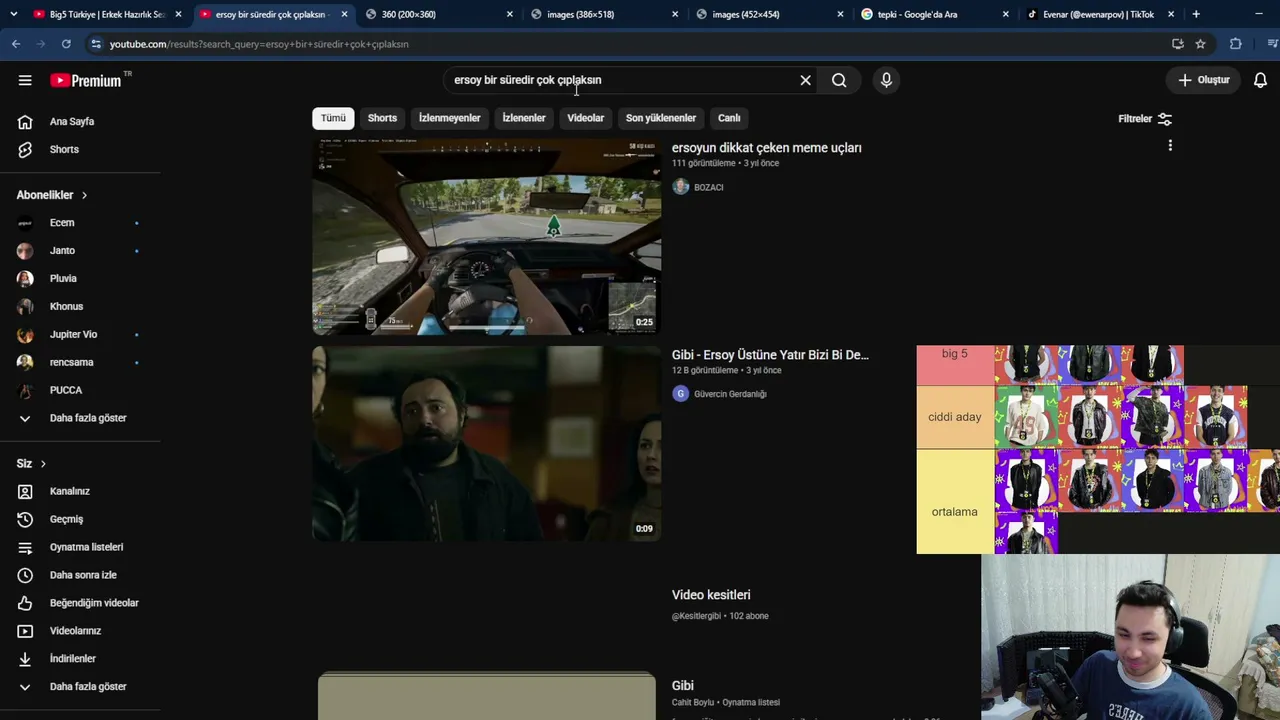This screenshot has height=720, width=1280.
Task: Expand the Abonelikler section
Action: (x=52, y=195)
